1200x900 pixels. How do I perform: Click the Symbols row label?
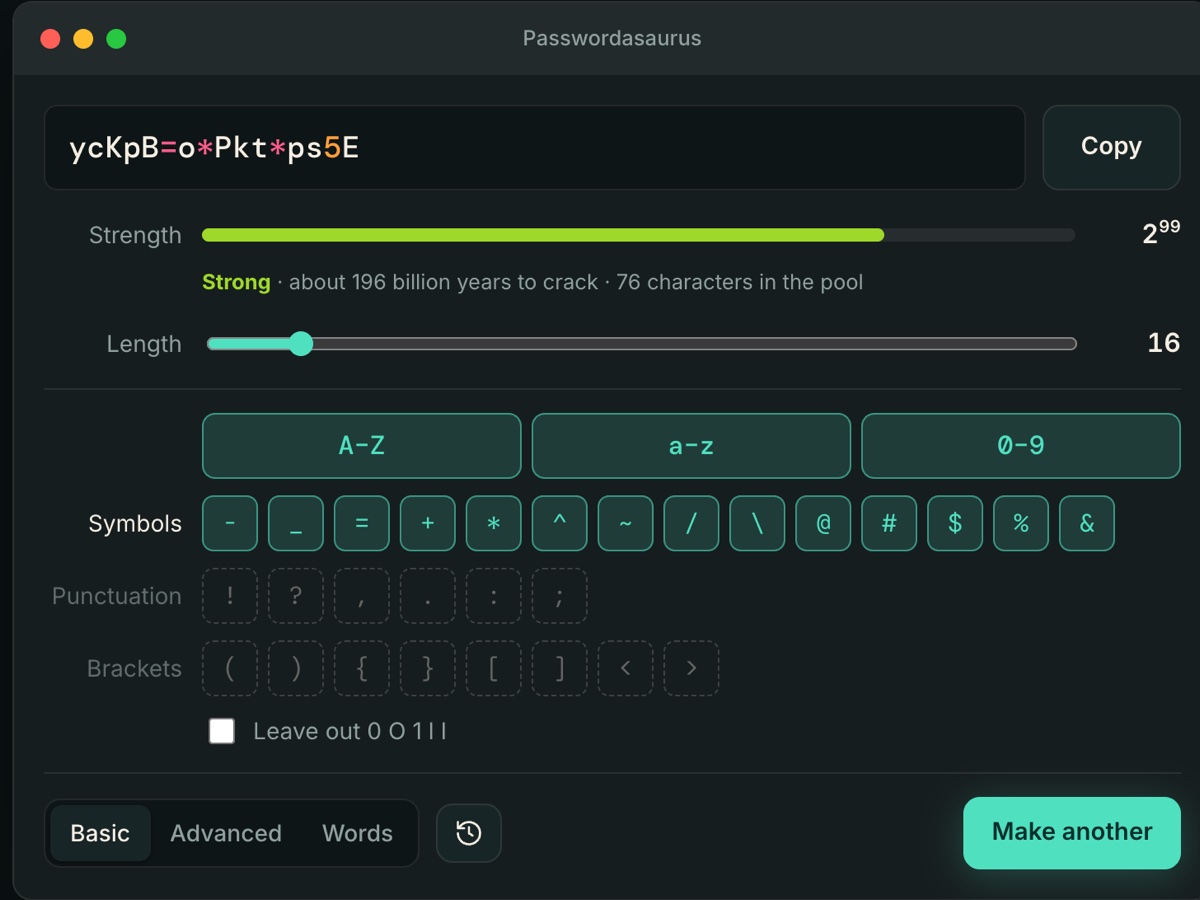pyautogui.click(x=135, y=524)
